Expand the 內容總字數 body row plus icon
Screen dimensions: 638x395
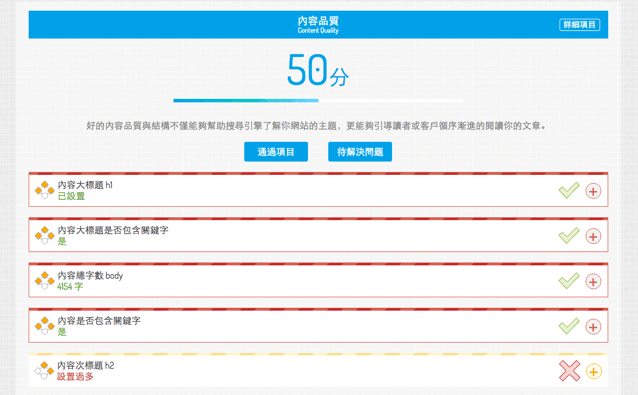[x=593, y=282]
